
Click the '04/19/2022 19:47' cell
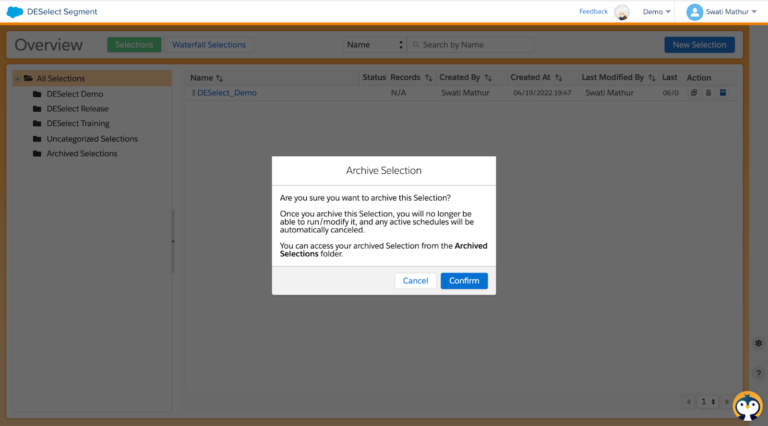(x=542, y=93)
